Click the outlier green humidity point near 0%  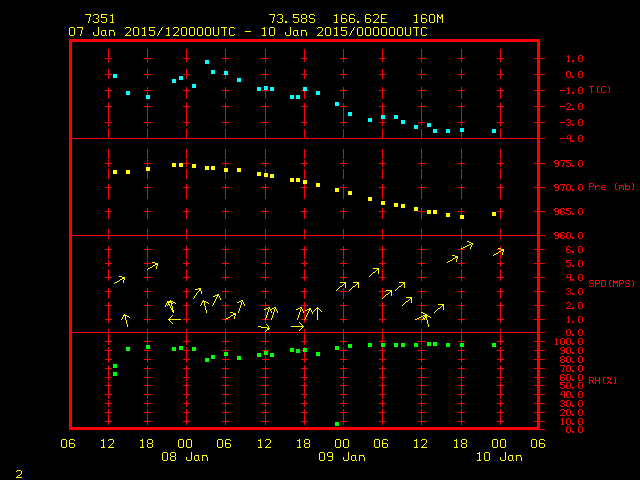tap(337, 424)
